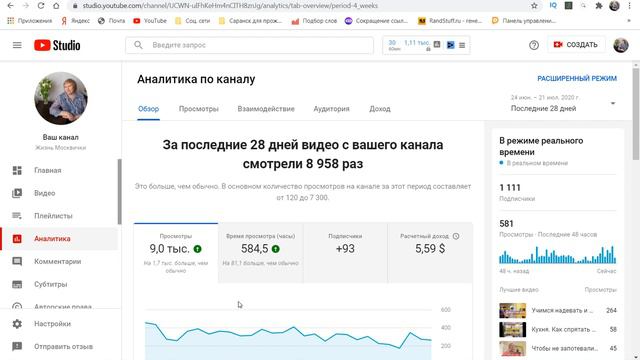Image resolution: width=640 pixels, height=360 pixels.
Task: Click the Настройки gear icon
Action: 17,324
